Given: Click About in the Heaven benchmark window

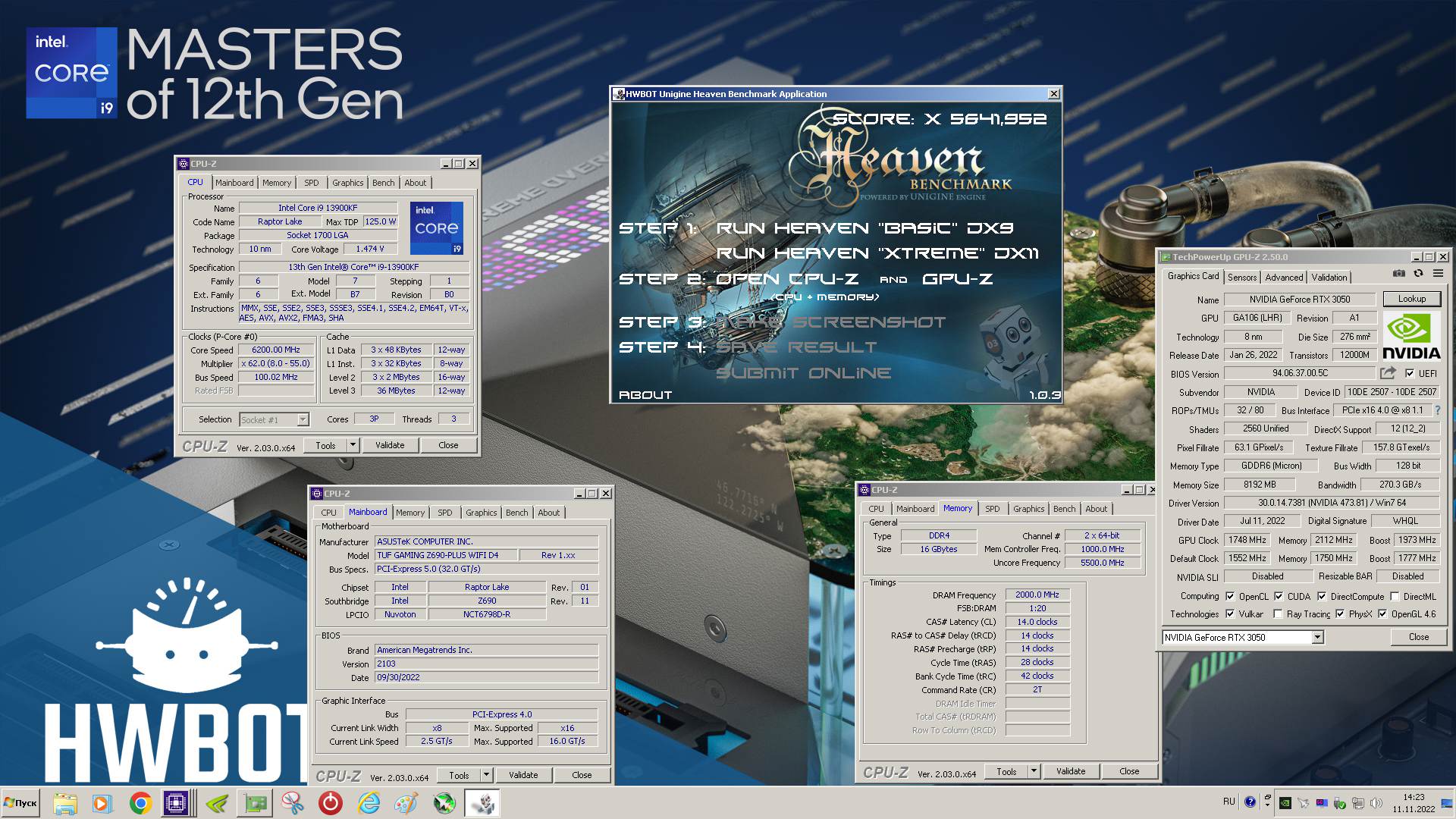Looking at the screenshot, I should [x=645, y=394].
